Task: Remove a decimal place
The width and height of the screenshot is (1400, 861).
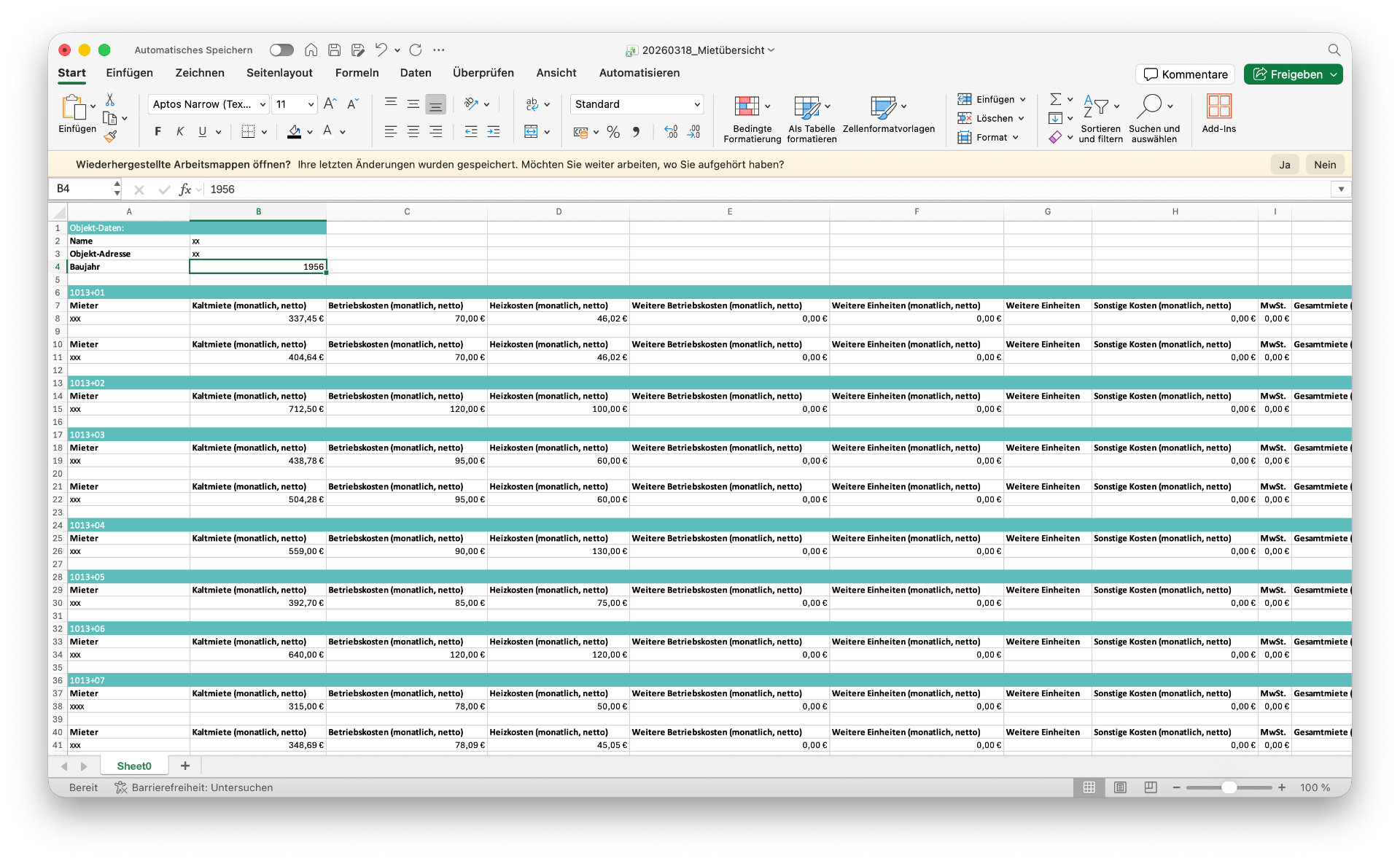Action: pos(694,132)
